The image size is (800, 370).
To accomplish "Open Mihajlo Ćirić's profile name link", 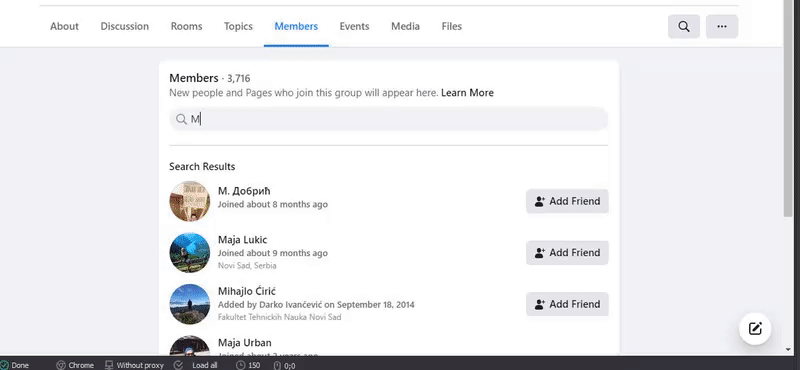I will coord(247,291).
